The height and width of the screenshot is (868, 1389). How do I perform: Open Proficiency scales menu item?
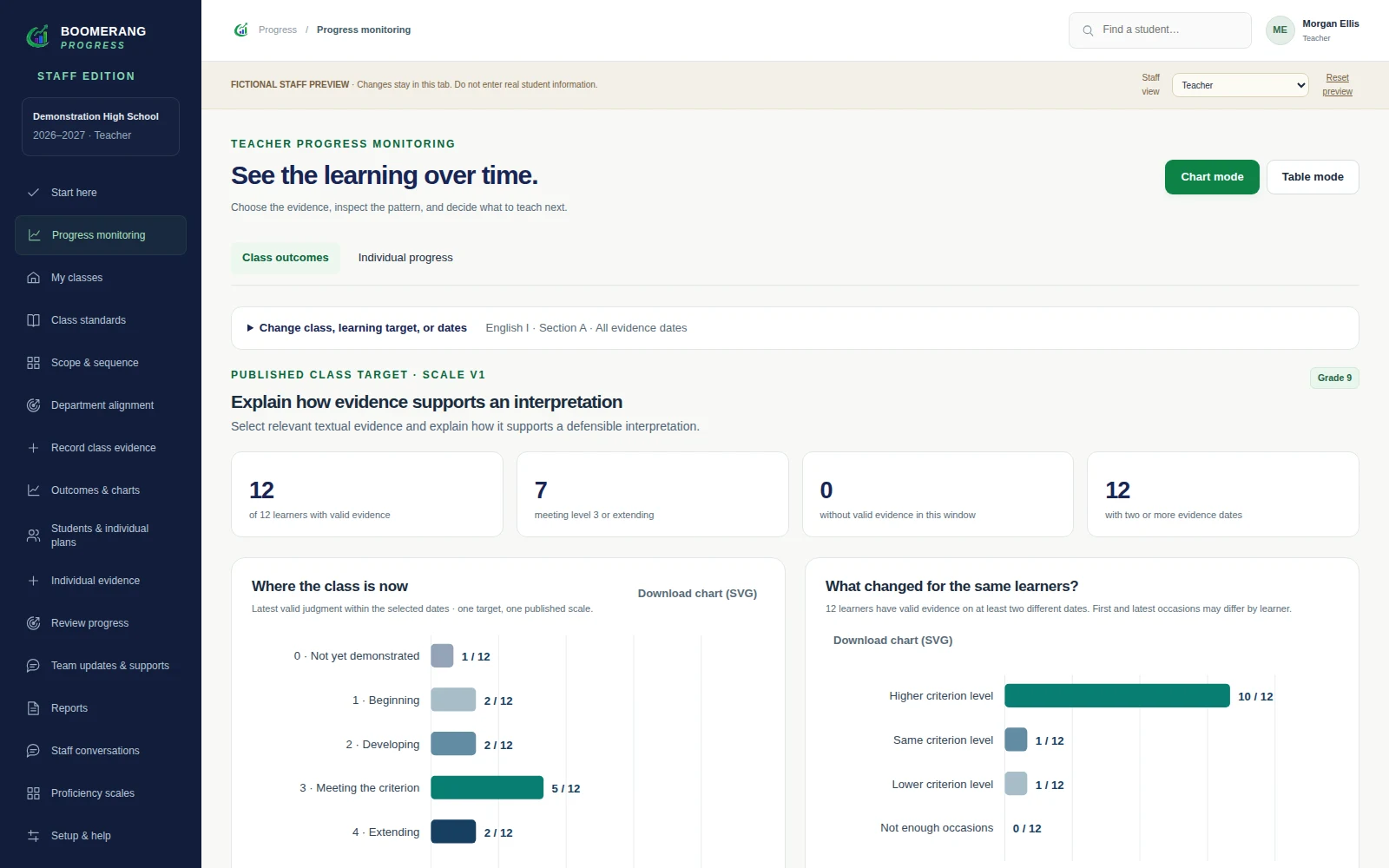tap(101, 793)
